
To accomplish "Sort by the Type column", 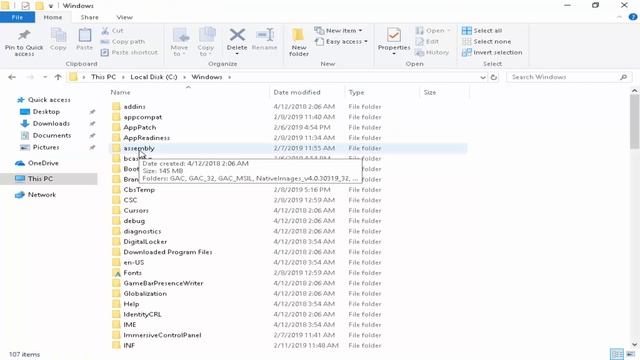I will [356, 93].
